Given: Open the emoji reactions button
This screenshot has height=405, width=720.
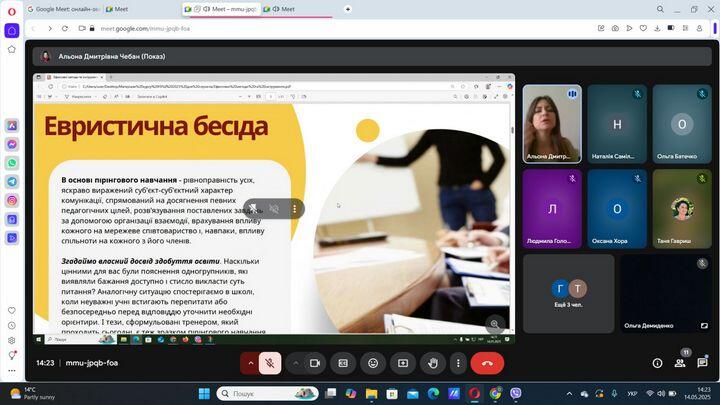Looking at the screenshot, I should pos(373,363).
